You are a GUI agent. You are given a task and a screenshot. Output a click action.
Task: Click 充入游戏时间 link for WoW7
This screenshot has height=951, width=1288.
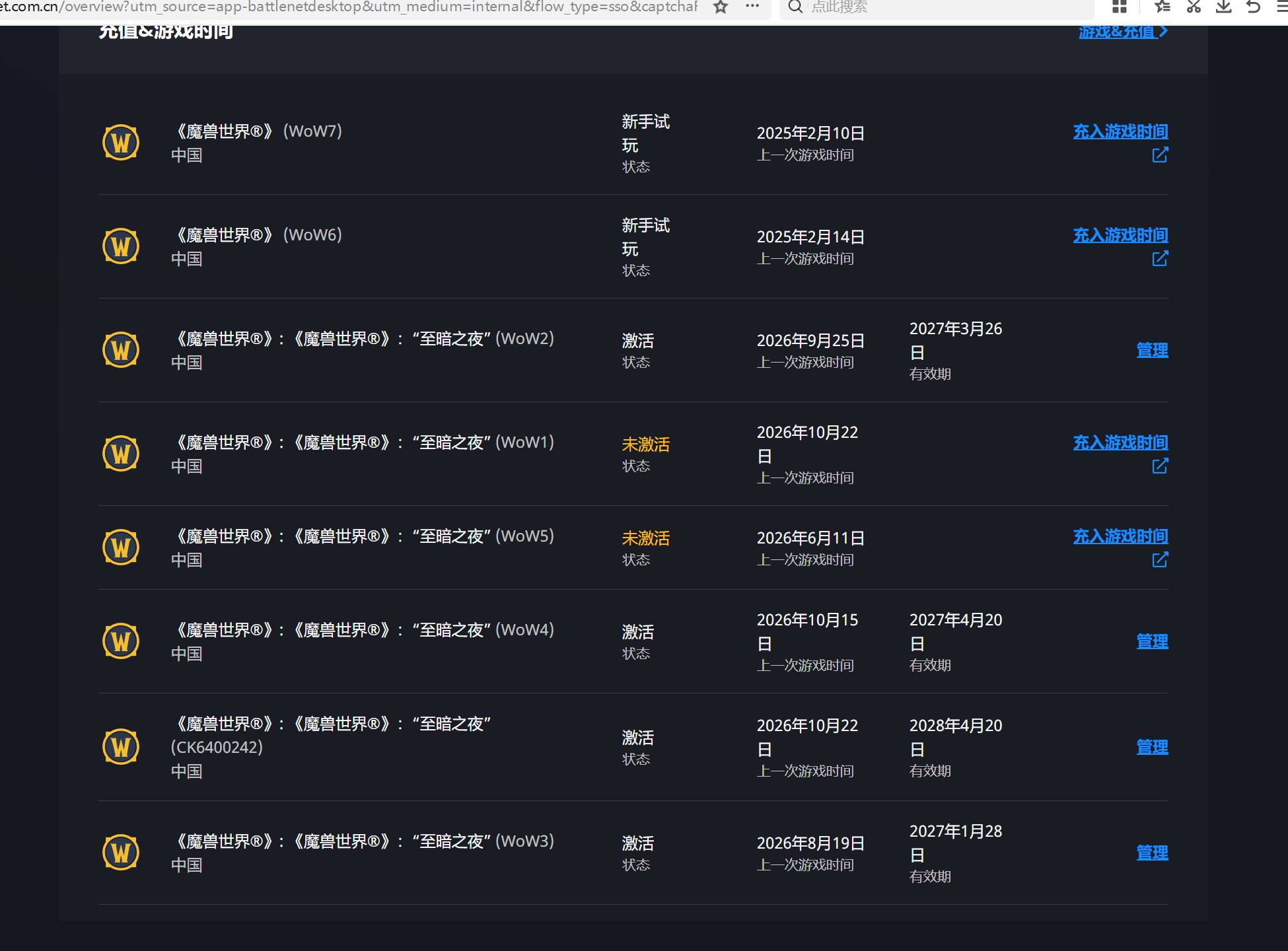pyautogui.click(x=1120, y=132)
